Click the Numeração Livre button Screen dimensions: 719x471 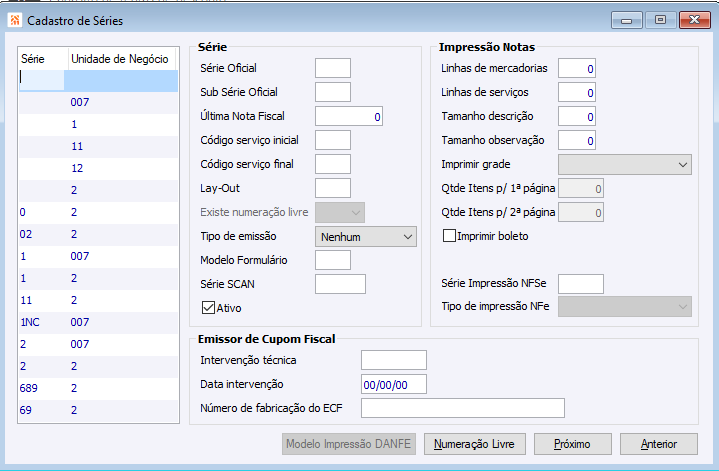pyautogui.click(x=474, y=444)
